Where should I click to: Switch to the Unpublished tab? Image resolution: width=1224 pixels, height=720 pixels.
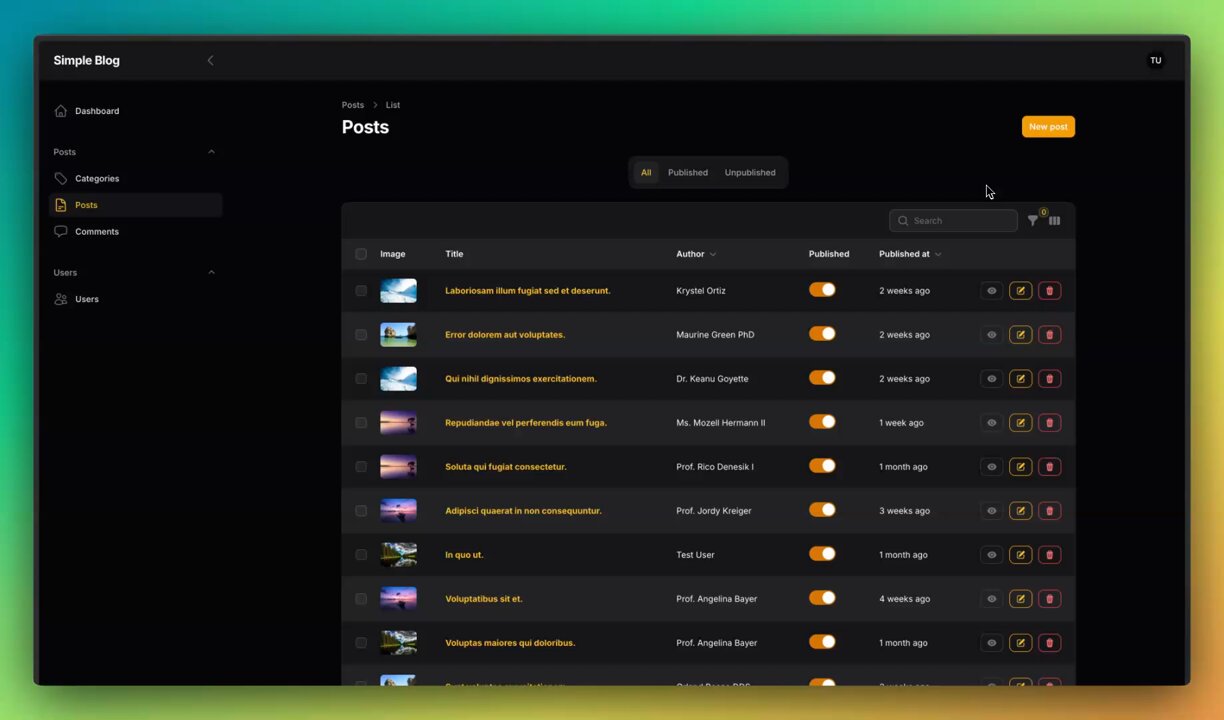[x=749, y=173]
